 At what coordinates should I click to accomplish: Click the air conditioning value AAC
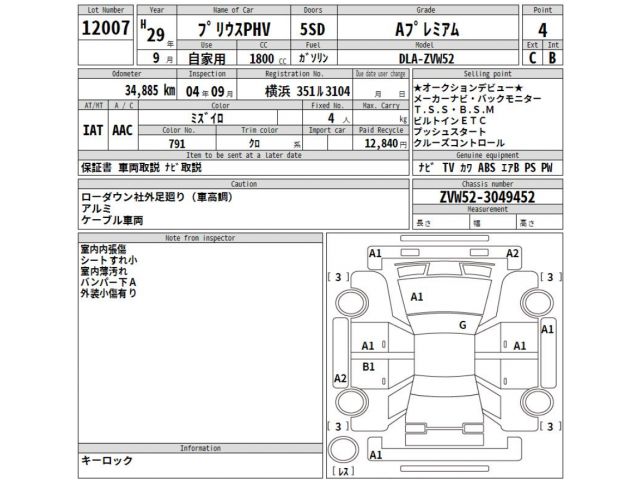122,131
